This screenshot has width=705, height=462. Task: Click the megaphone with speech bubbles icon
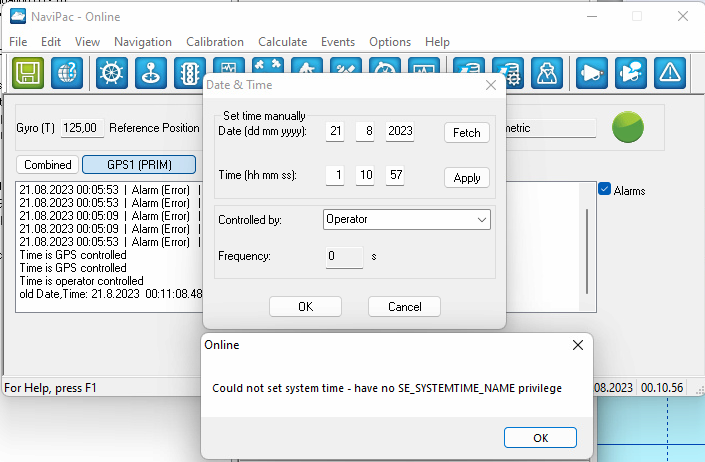pyautogui.click(x=631, y=73)
